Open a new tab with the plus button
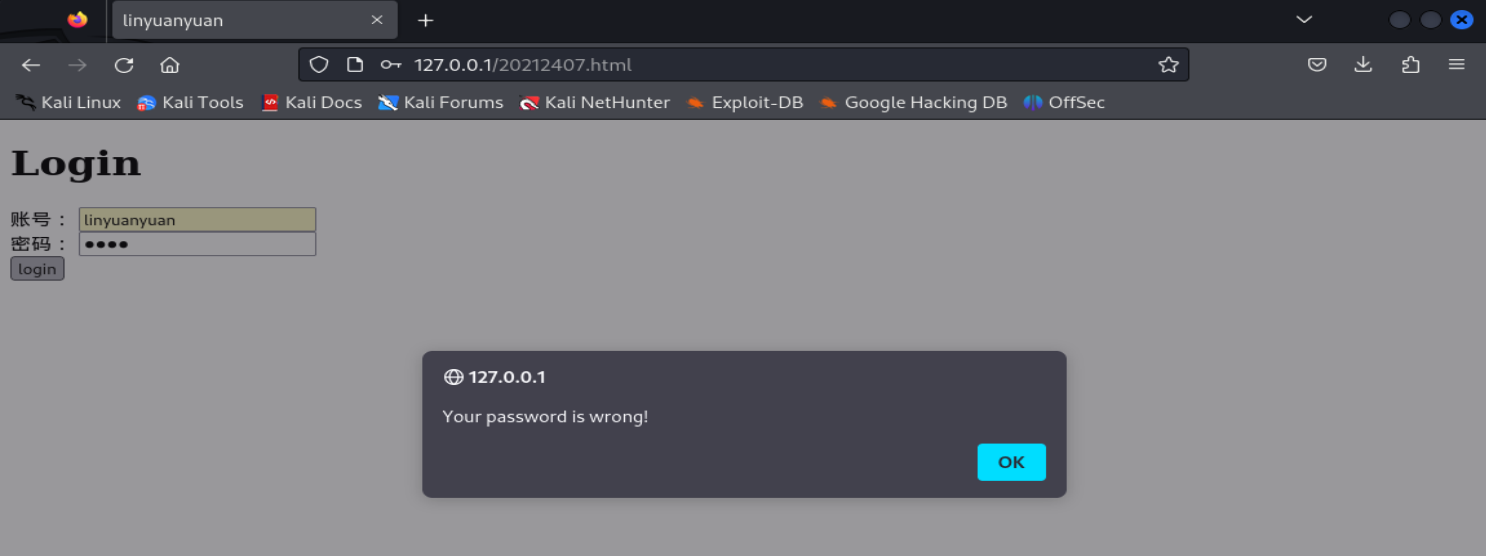 [426, 20]
